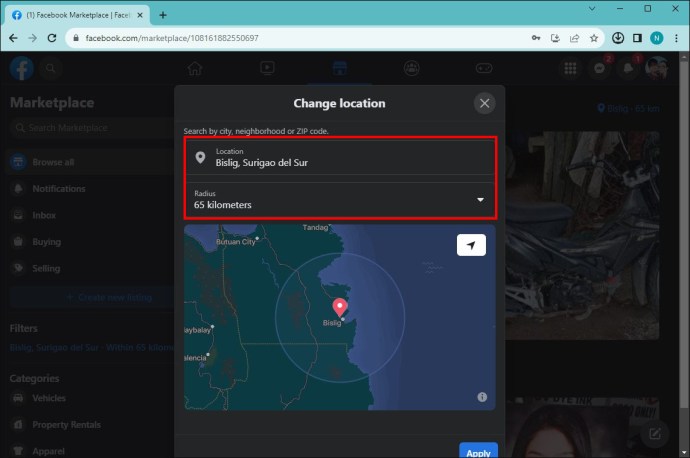The width and height of the screenshot is (690, 458).
Task: Open the Facebook search icon
Action: point(51,68)
